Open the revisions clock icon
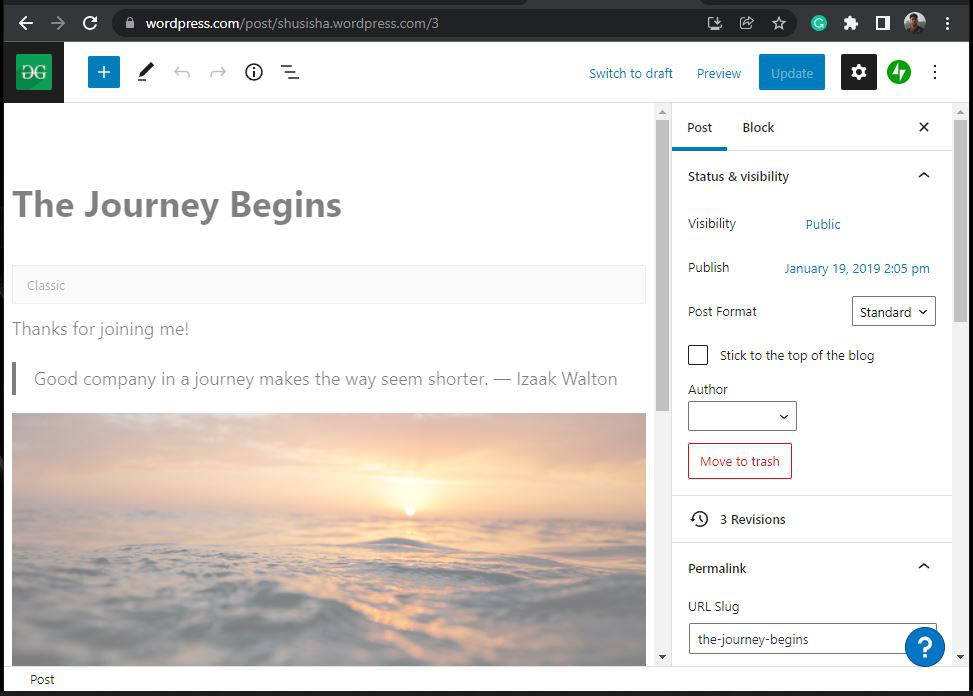 [x=699, y=519]
